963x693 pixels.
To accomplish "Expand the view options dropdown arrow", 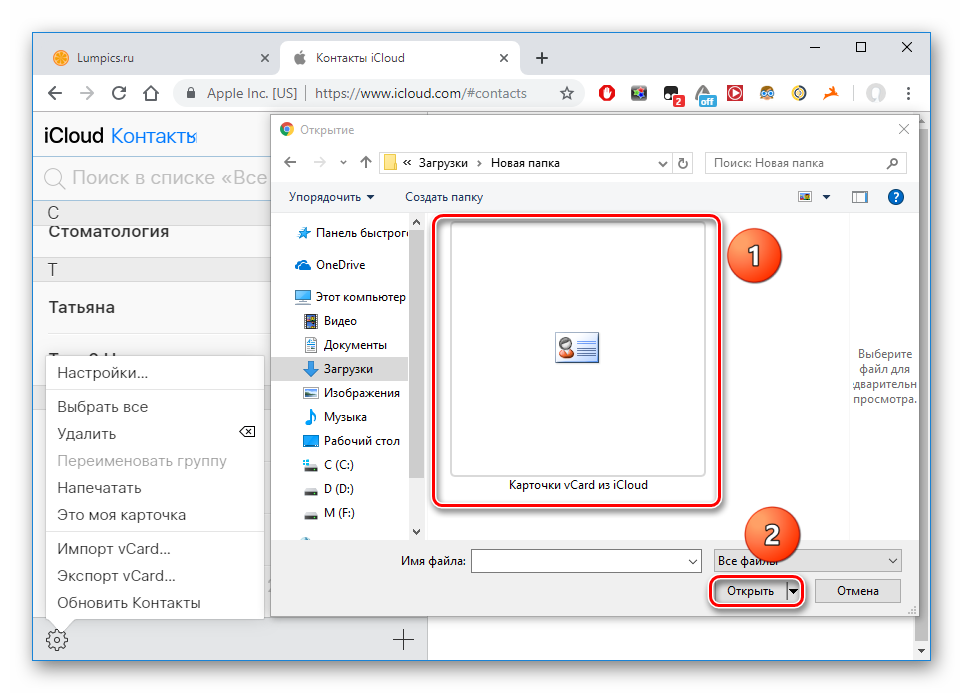I will point(826,197).
